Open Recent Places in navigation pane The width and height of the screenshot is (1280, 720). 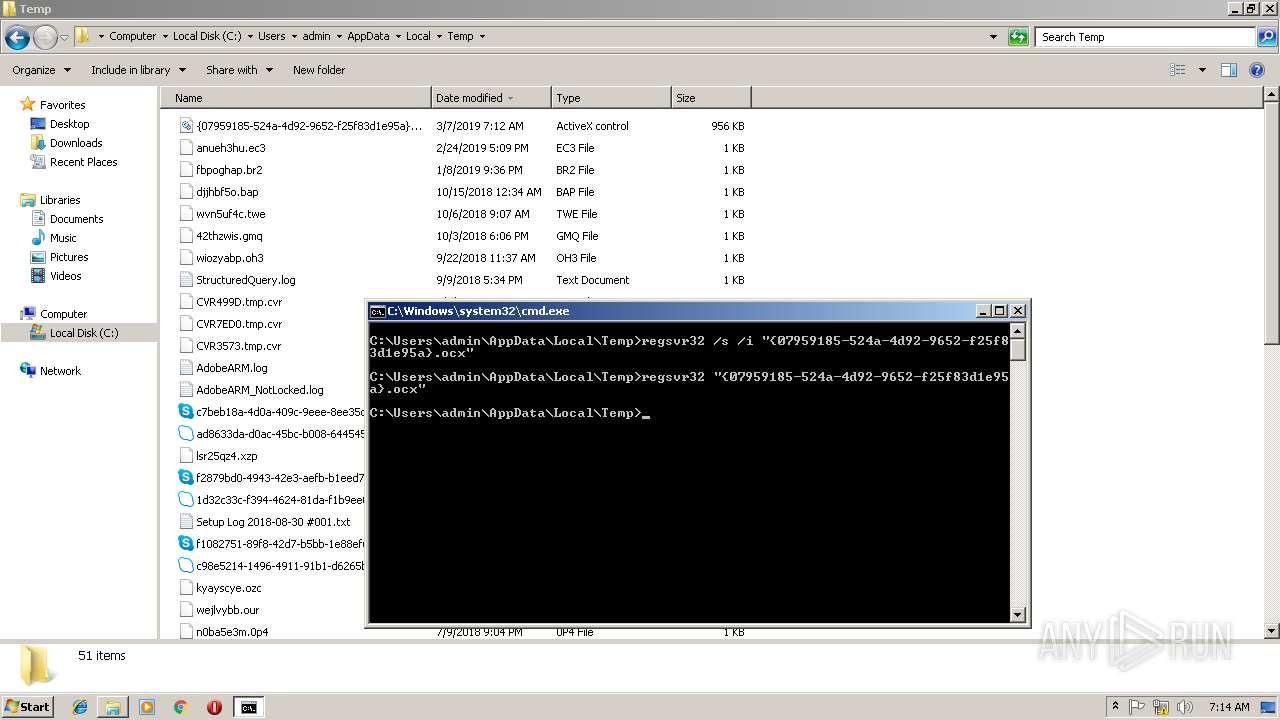[x=83, y=162]
